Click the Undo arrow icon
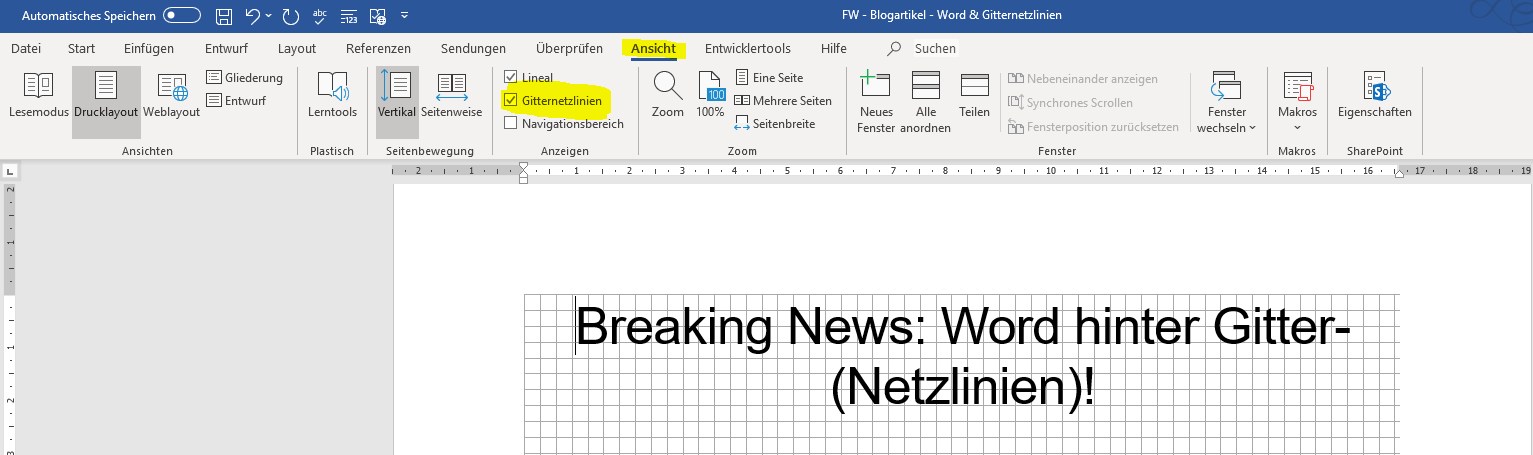This screenshot has width=1533, height=455. point(252,16)
